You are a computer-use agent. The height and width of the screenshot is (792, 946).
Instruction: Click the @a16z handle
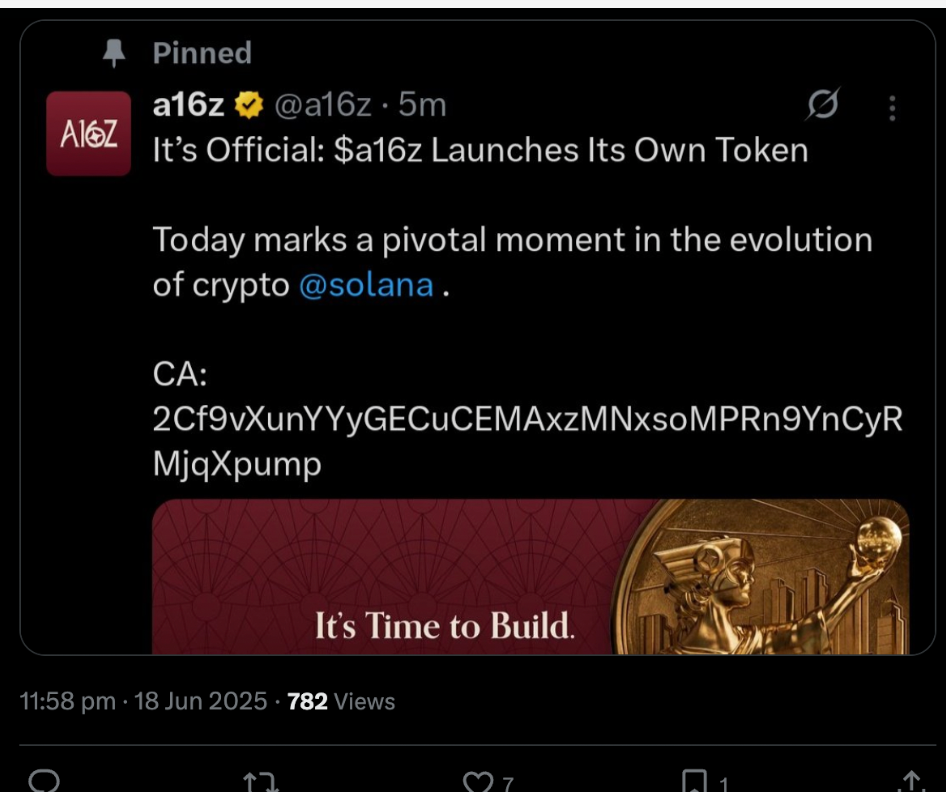323,105
